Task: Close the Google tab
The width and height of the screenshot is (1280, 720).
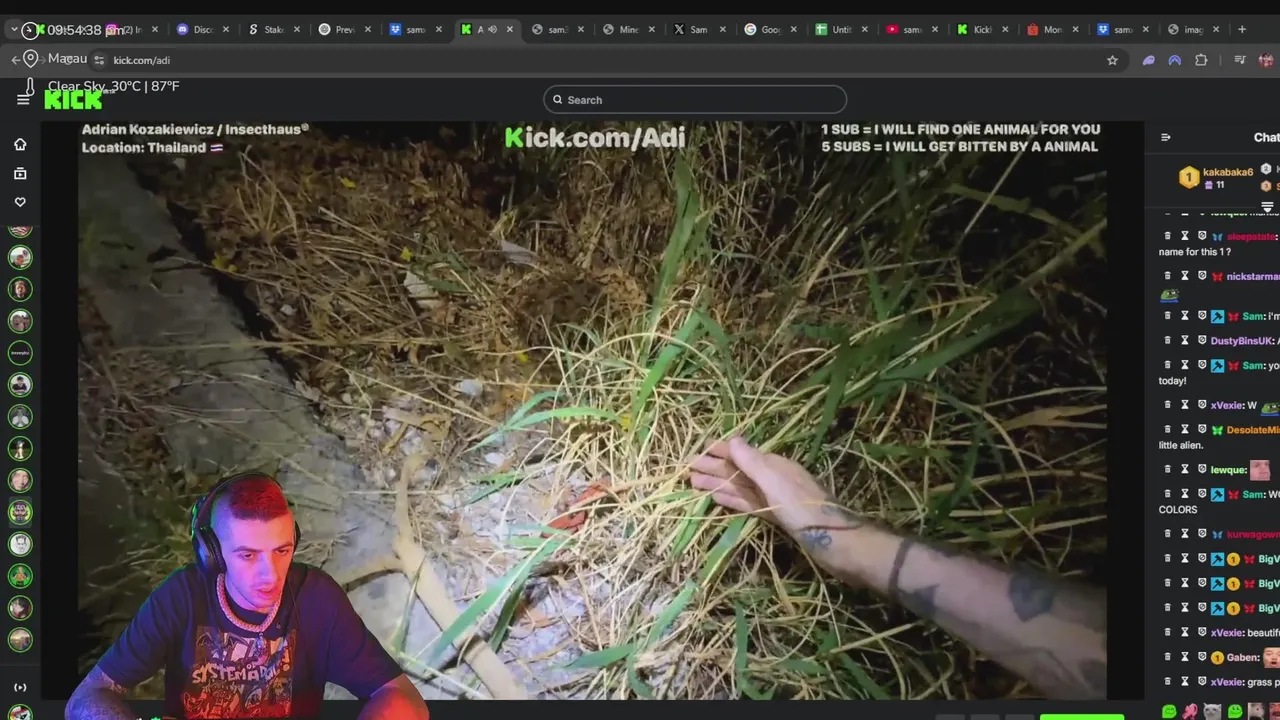Action: 793,30
